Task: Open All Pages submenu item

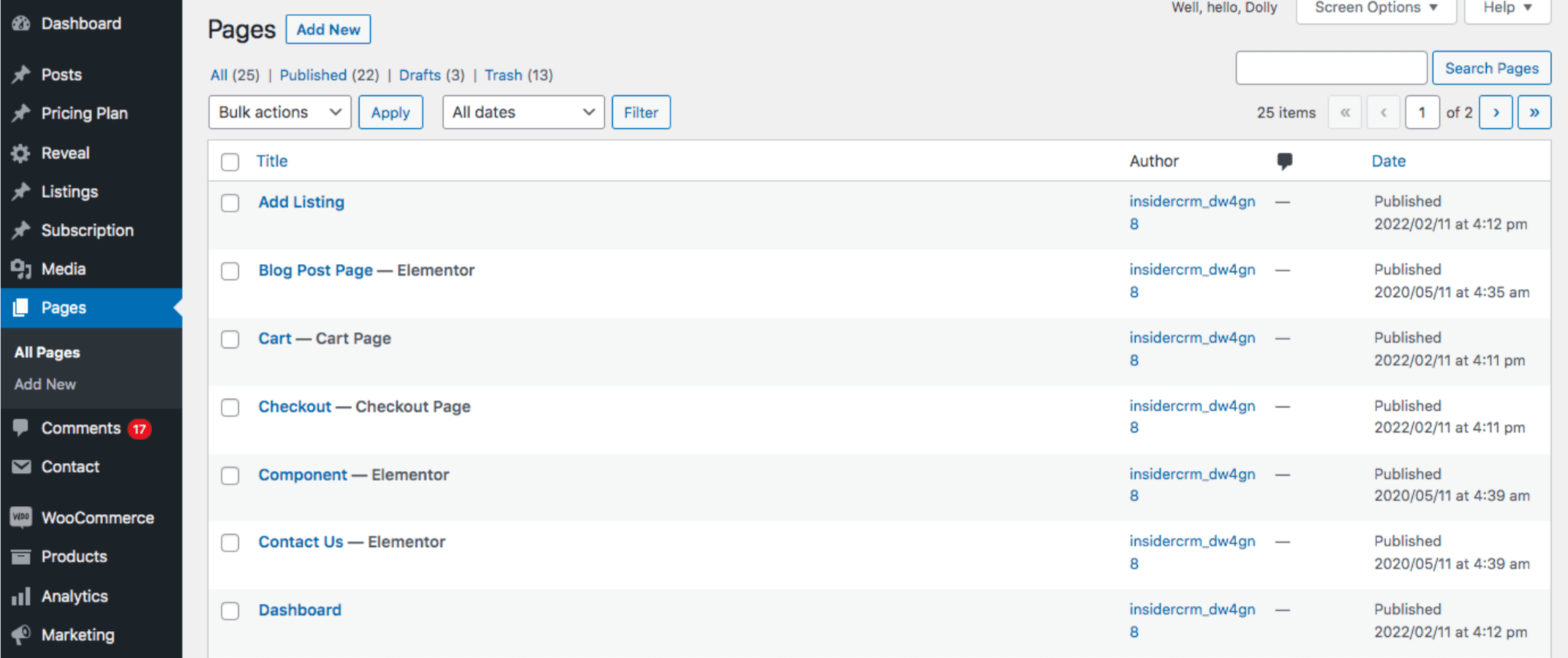Action: pyautogui.click(x=48, y=352)
